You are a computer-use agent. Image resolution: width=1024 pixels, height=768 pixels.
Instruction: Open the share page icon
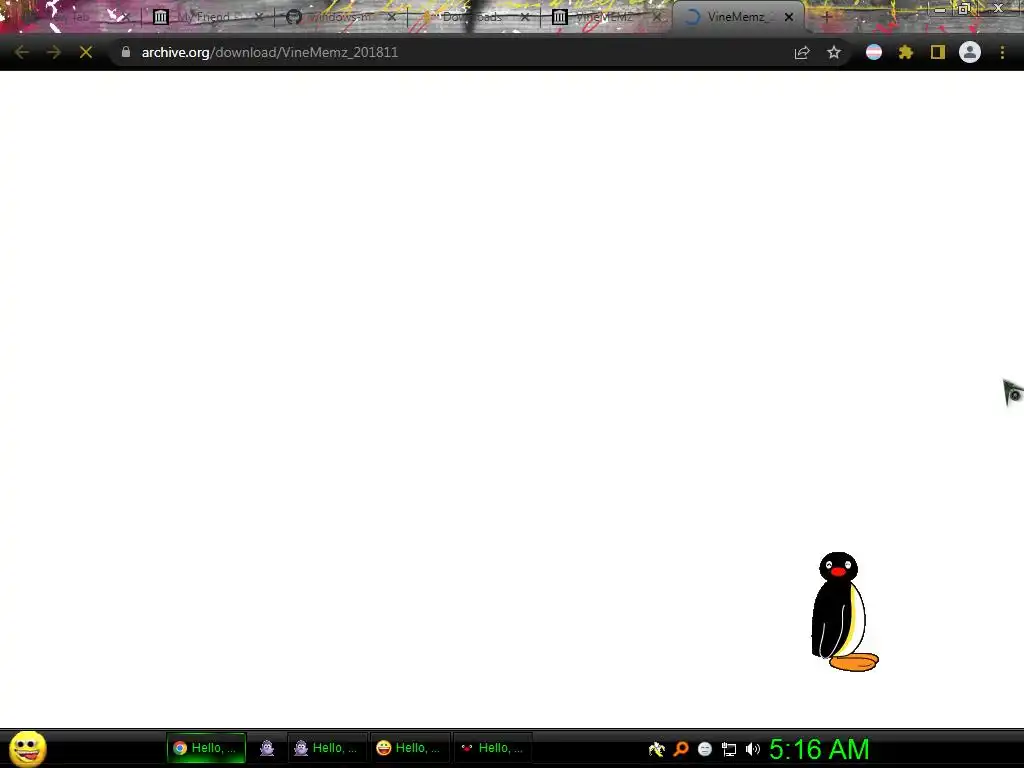tap(802, 52)
